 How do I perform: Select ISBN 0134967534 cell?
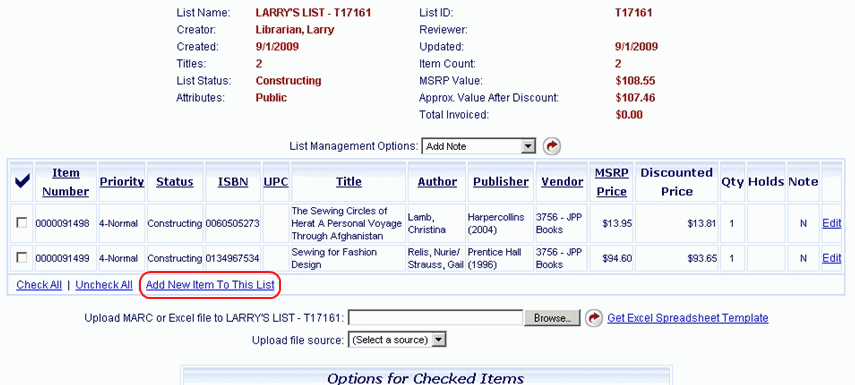(x=233, y=258)
